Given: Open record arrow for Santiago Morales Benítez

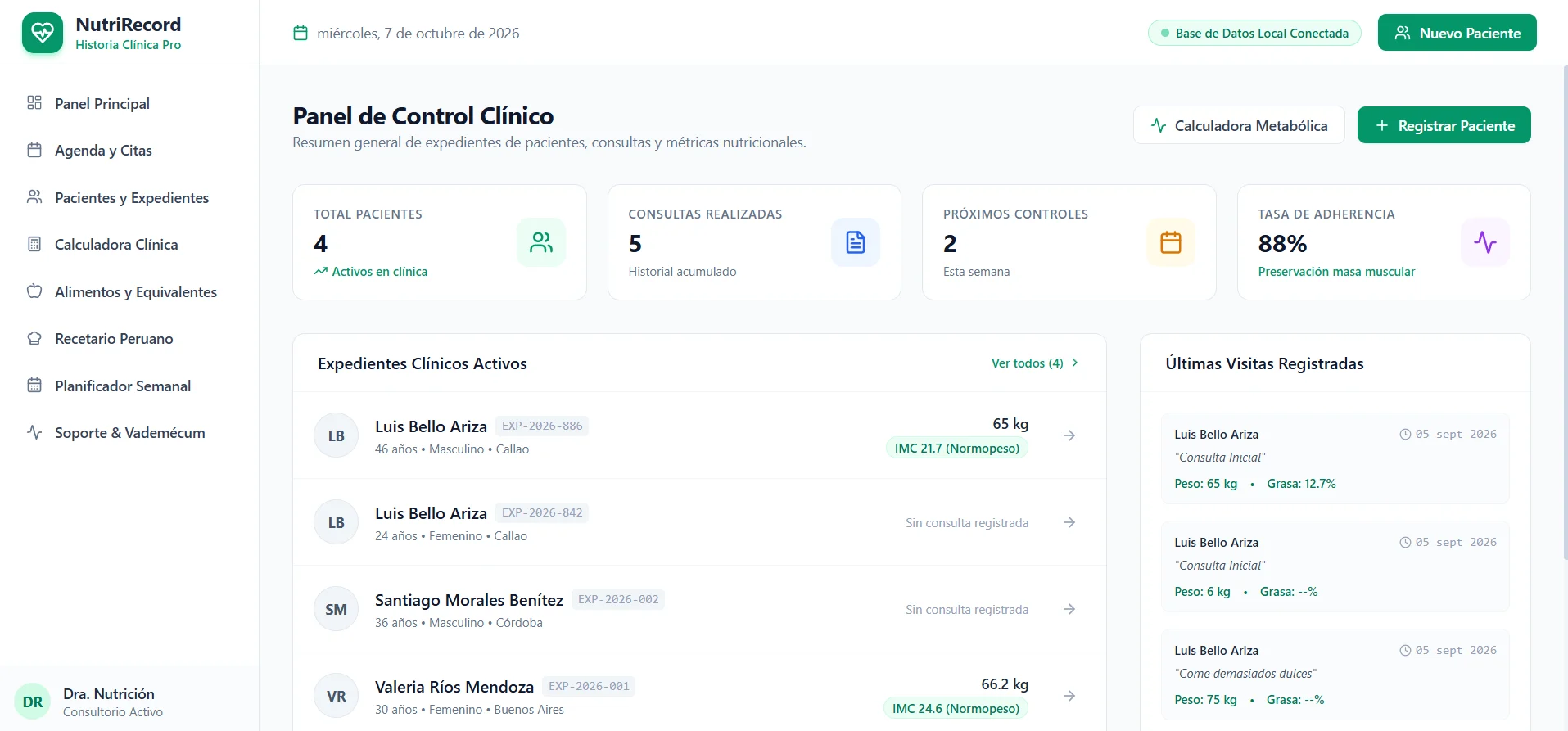Looking at the screenshot, I should click(x=1069, y=609).
